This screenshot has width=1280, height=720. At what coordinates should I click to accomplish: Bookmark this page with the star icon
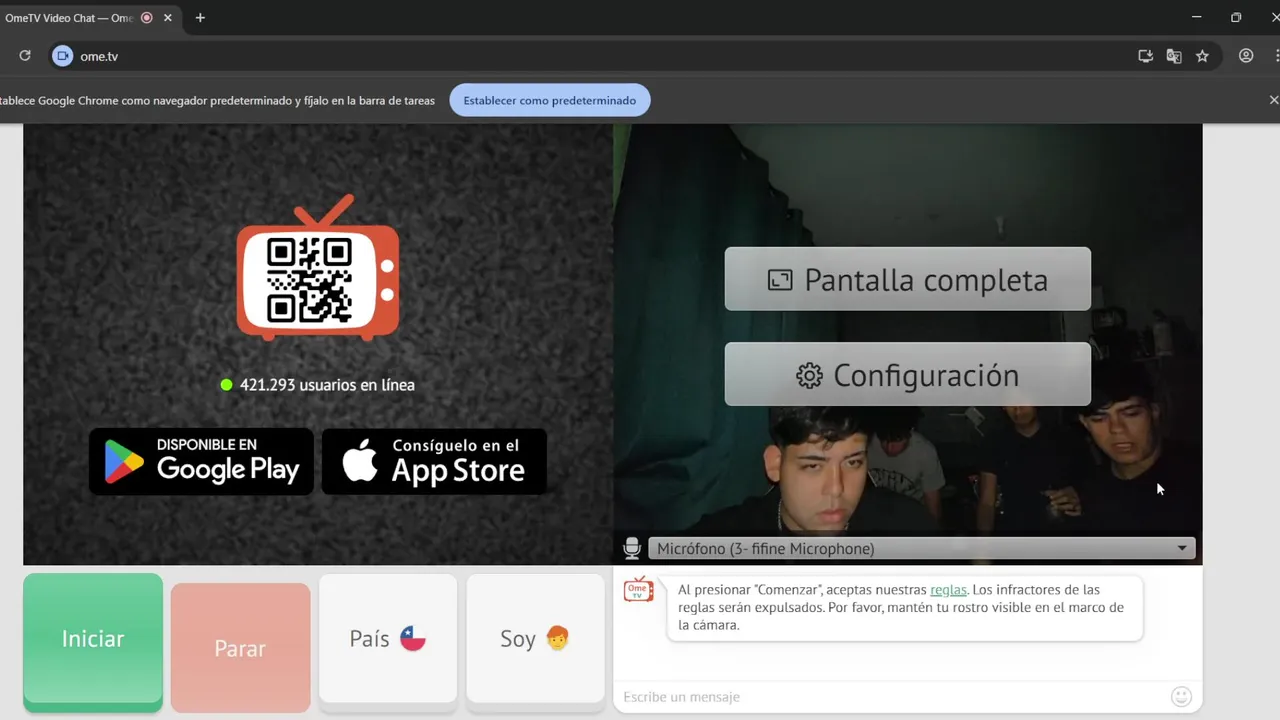[1202, 56]
